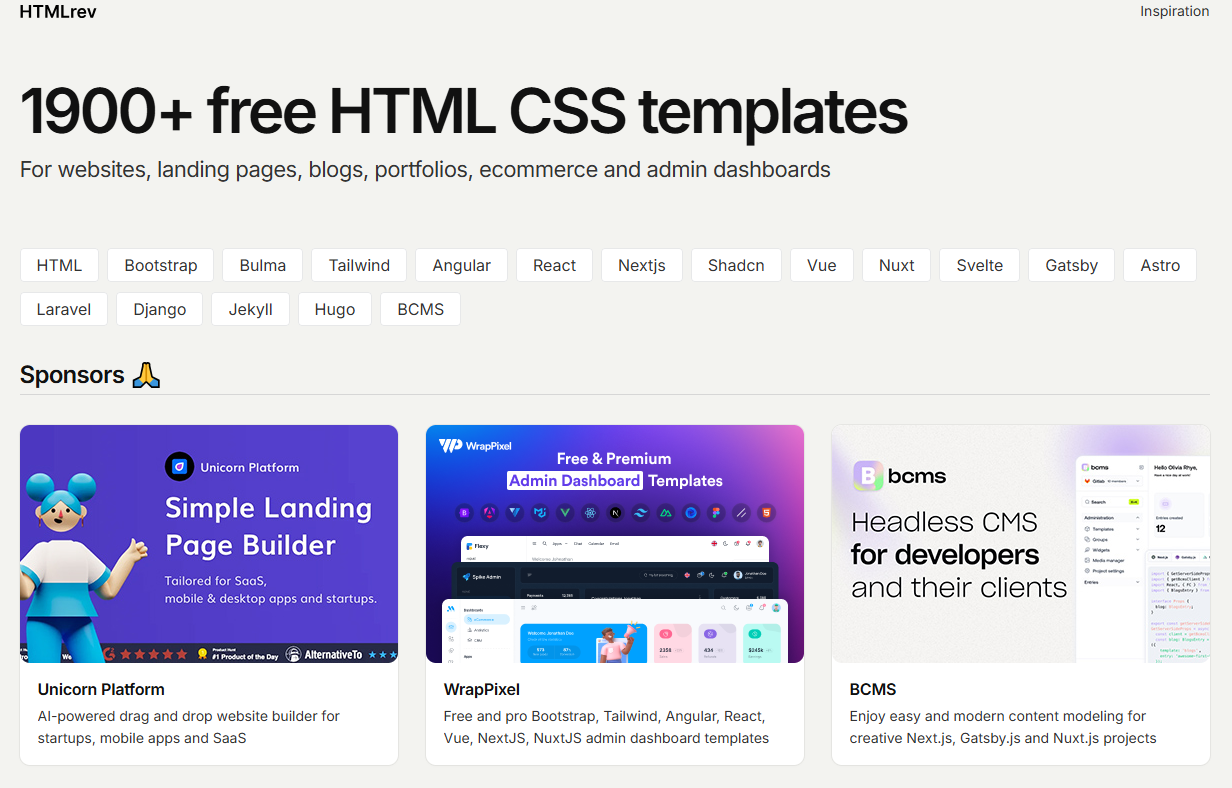Open the Angular templates tag
Image resolution: width=1232 pixels, height=788 pixels.
(461, 265)
